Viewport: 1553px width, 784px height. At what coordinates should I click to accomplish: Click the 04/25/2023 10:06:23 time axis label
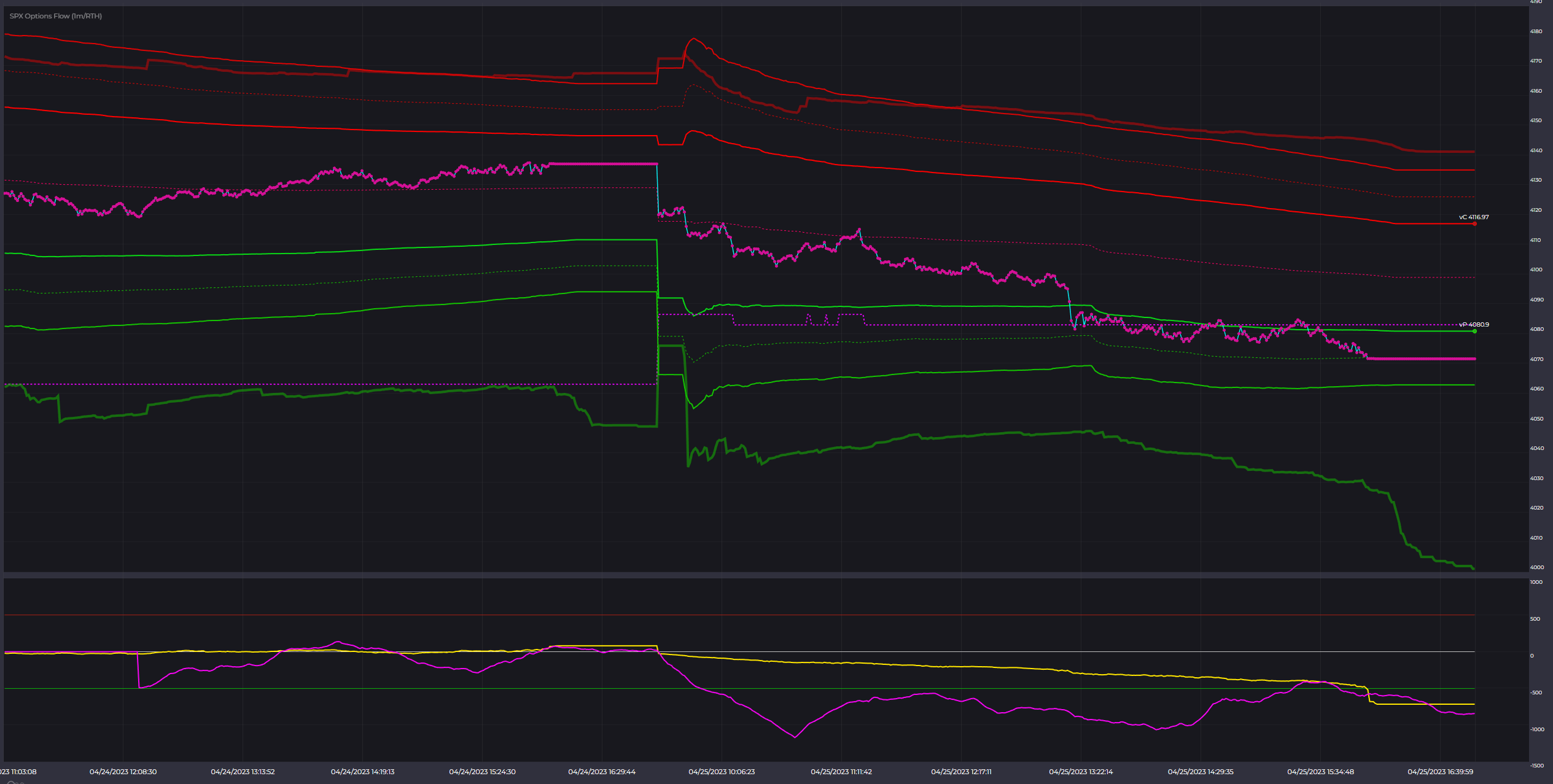tap(722, 772)
